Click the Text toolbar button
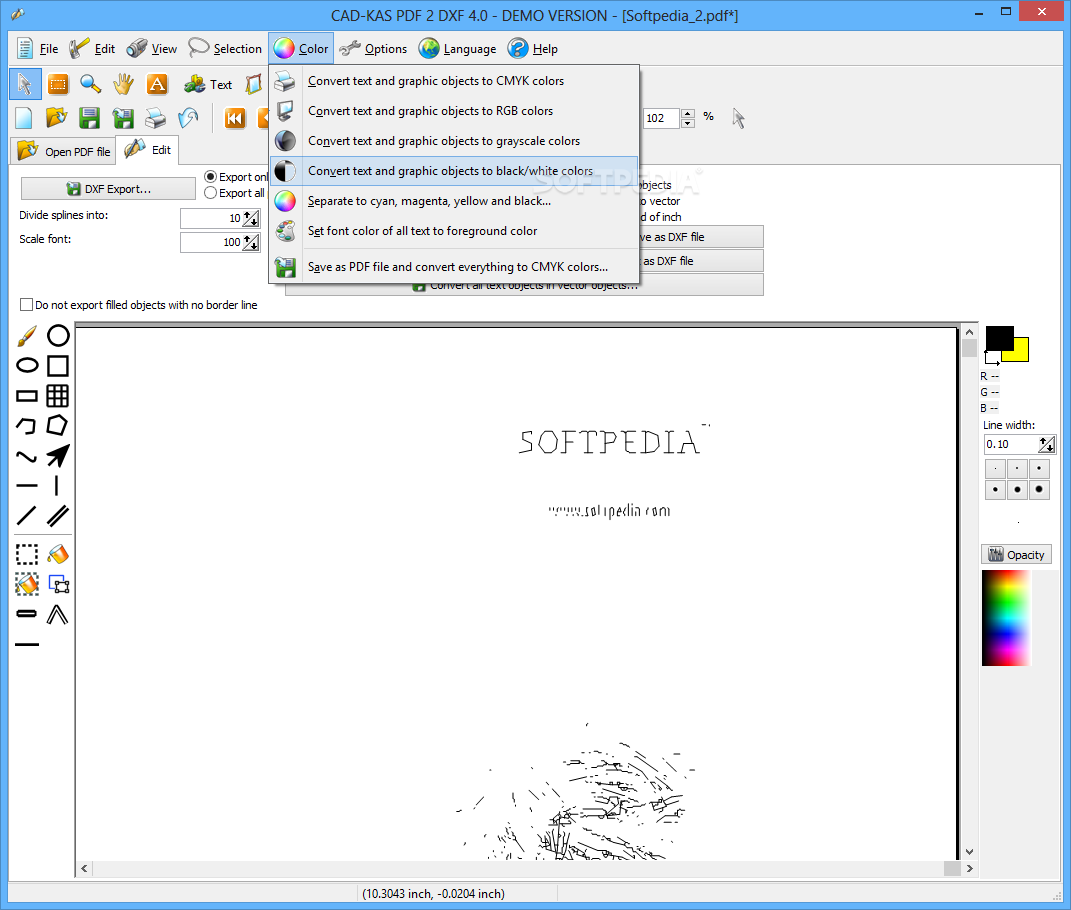Screen dimensions: 1071x910 coord(208,84)
